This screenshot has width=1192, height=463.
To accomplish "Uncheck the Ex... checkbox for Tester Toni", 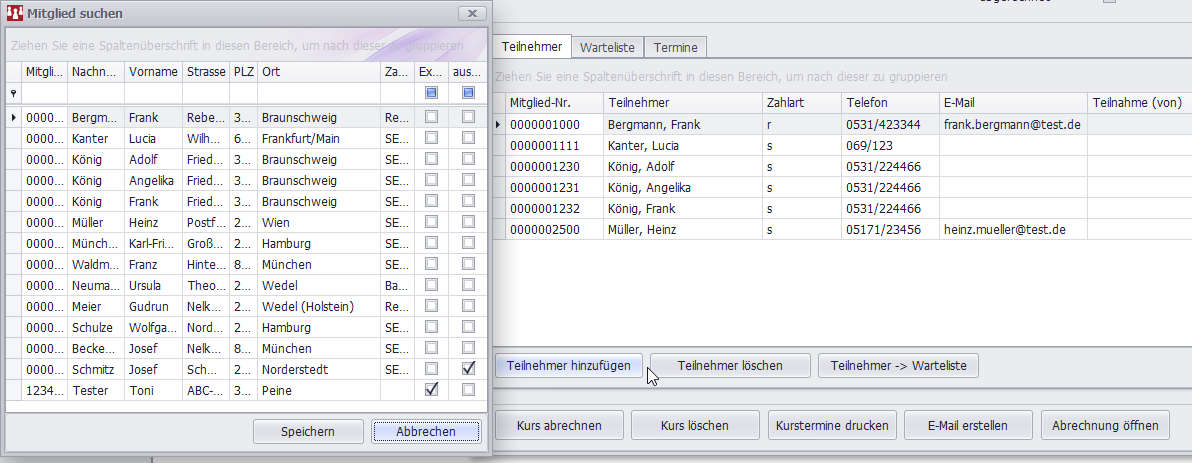I will pyautogui.click(x=431, y=389).
